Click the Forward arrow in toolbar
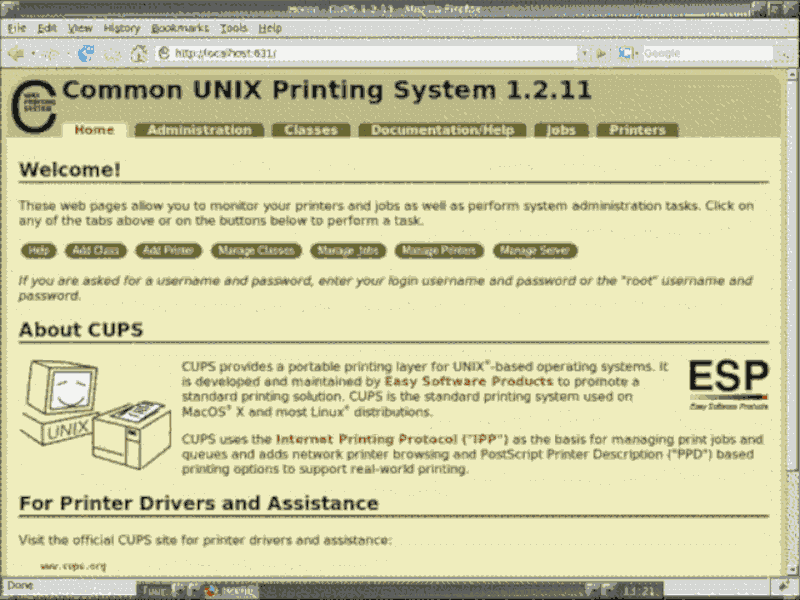 tap(51, 53)
